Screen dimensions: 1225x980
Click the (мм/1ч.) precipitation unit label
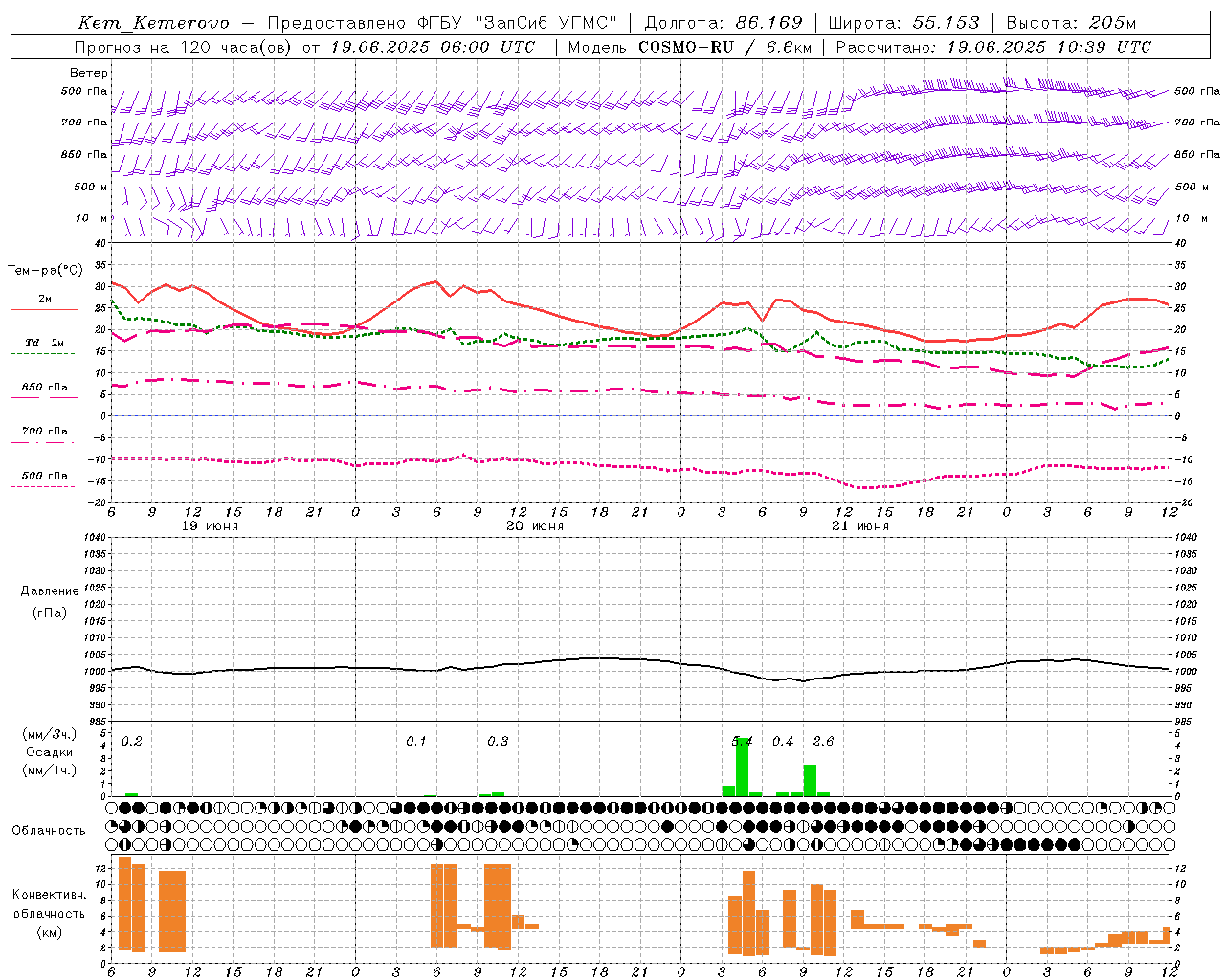(x=50, y=769)
